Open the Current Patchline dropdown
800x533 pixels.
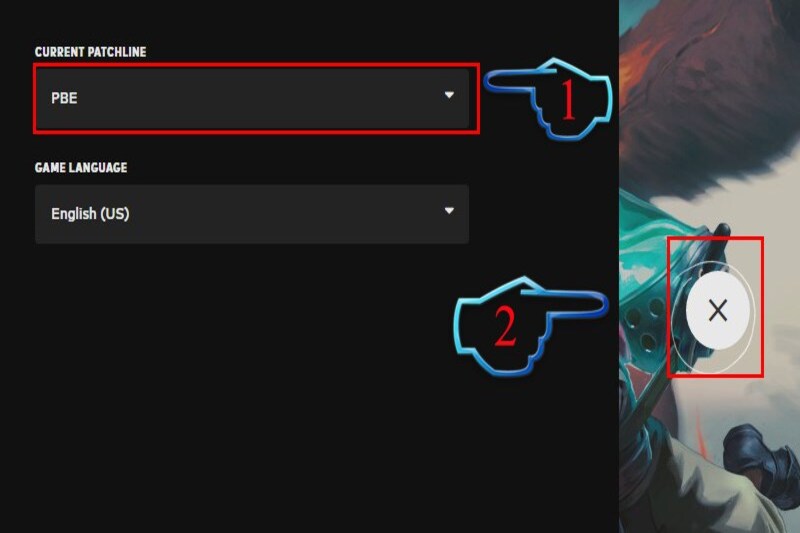[x=252, y=98]
